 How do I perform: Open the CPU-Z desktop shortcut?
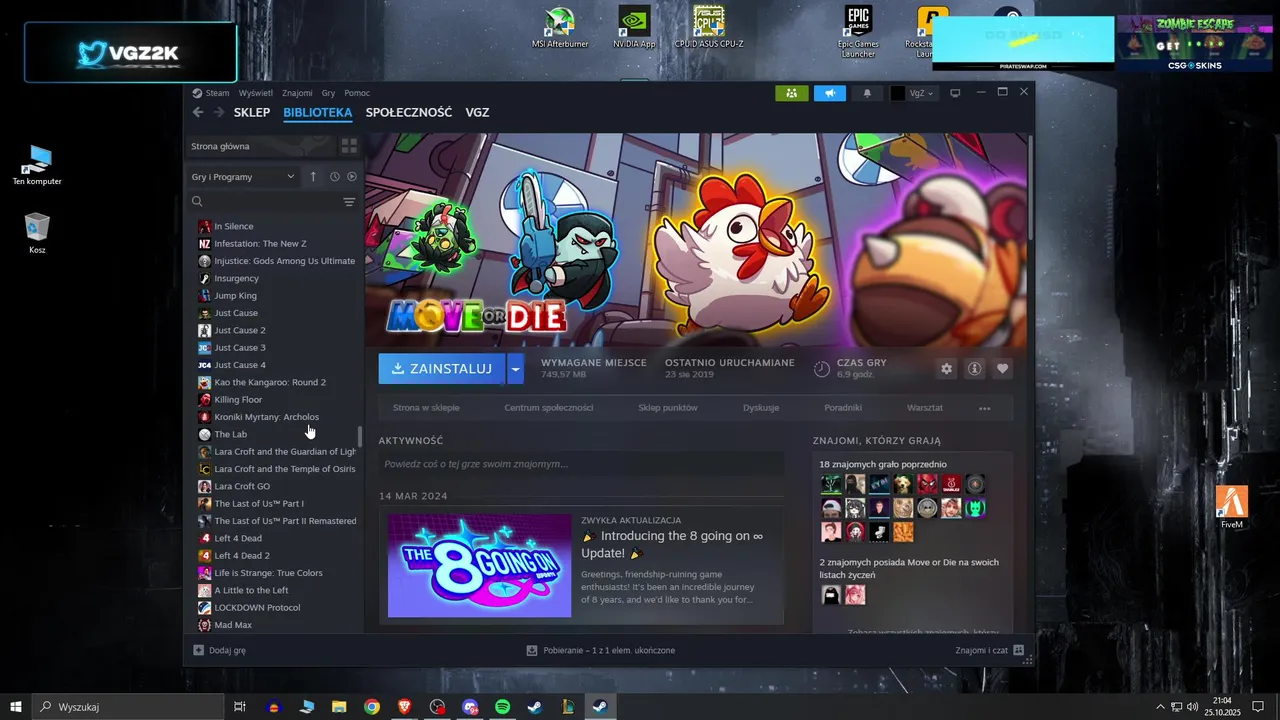point(709,28)
